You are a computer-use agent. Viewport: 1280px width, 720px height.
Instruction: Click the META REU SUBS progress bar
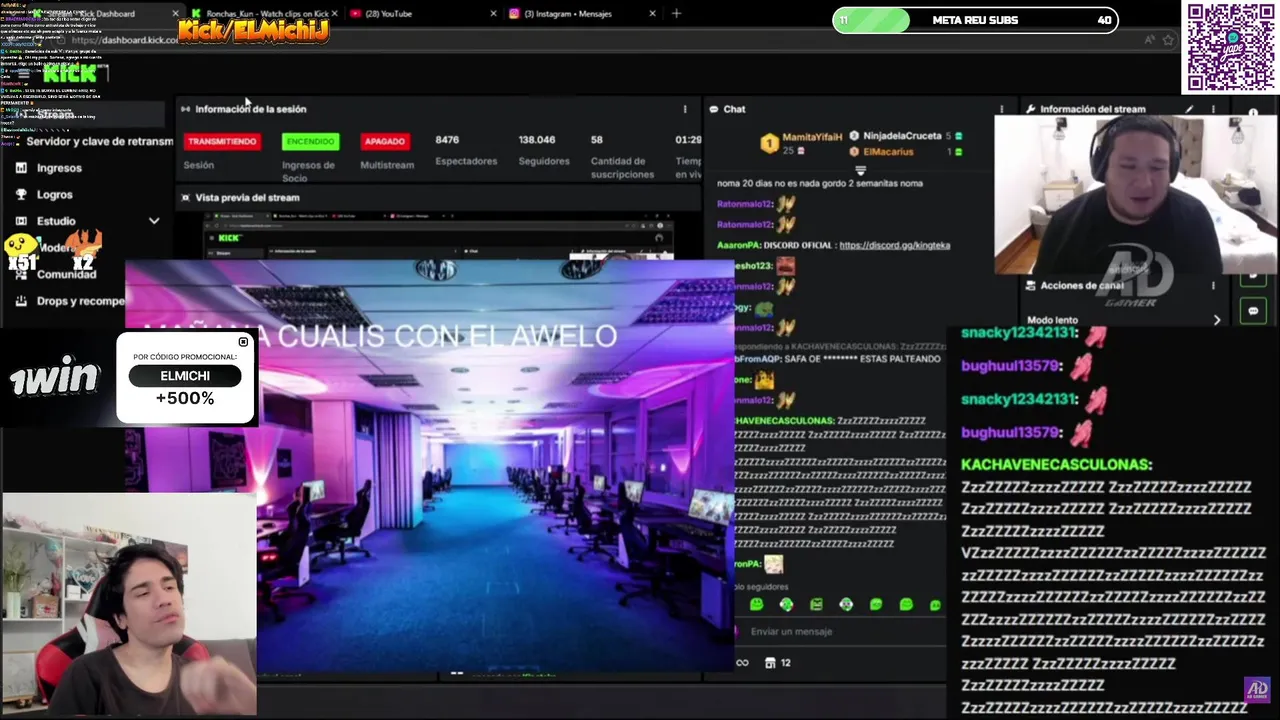click(x=975, y=20)
